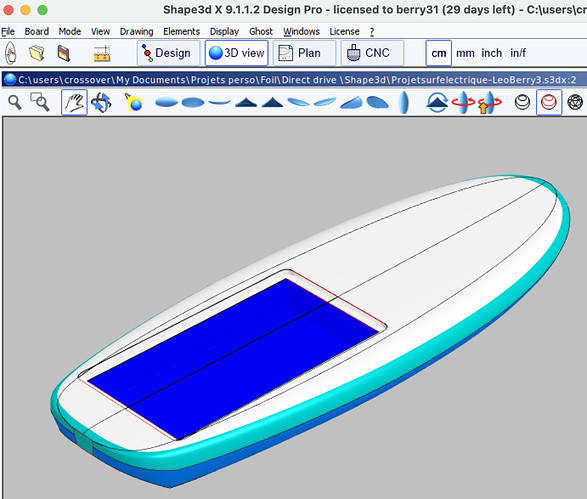Click the new board icon
The image size is (587, 499).
(x=11, y=53)
